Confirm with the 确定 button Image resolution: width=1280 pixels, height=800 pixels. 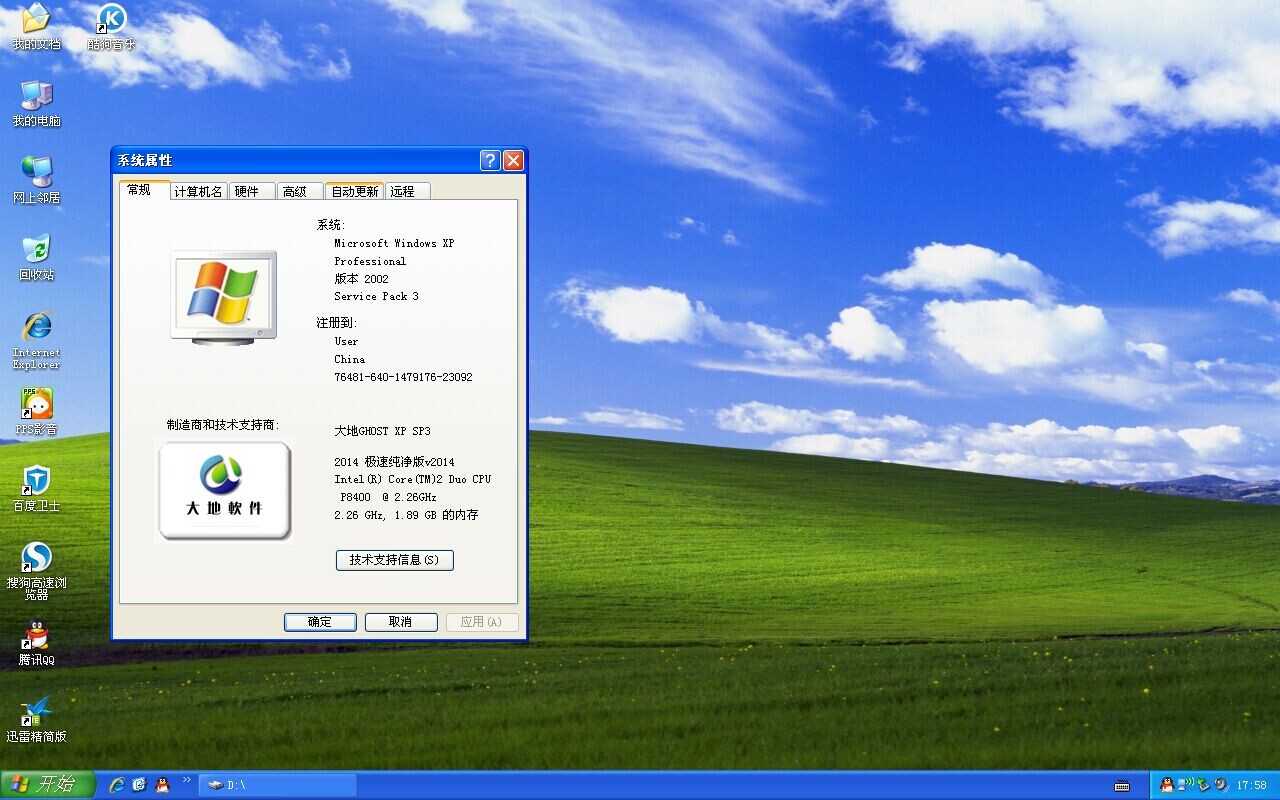click(320, 622)
